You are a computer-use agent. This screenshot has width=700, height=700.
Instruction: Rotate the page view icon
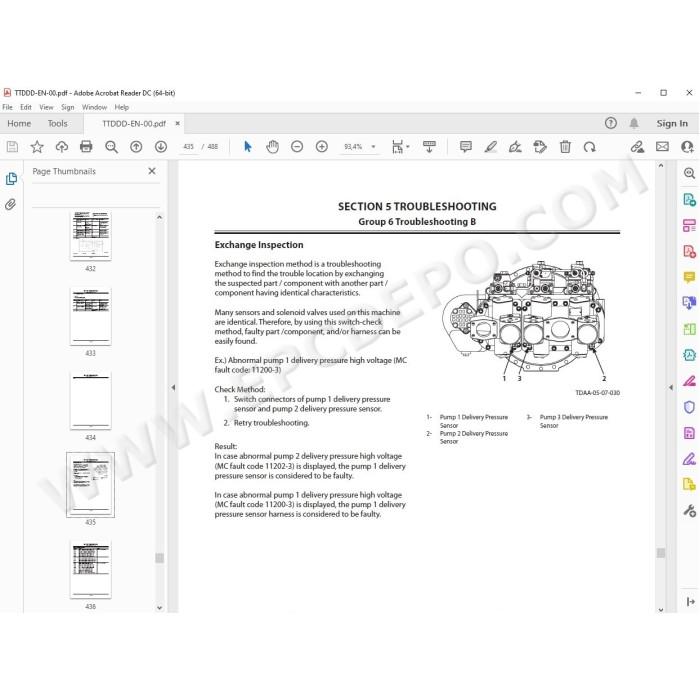coord(589,146)
